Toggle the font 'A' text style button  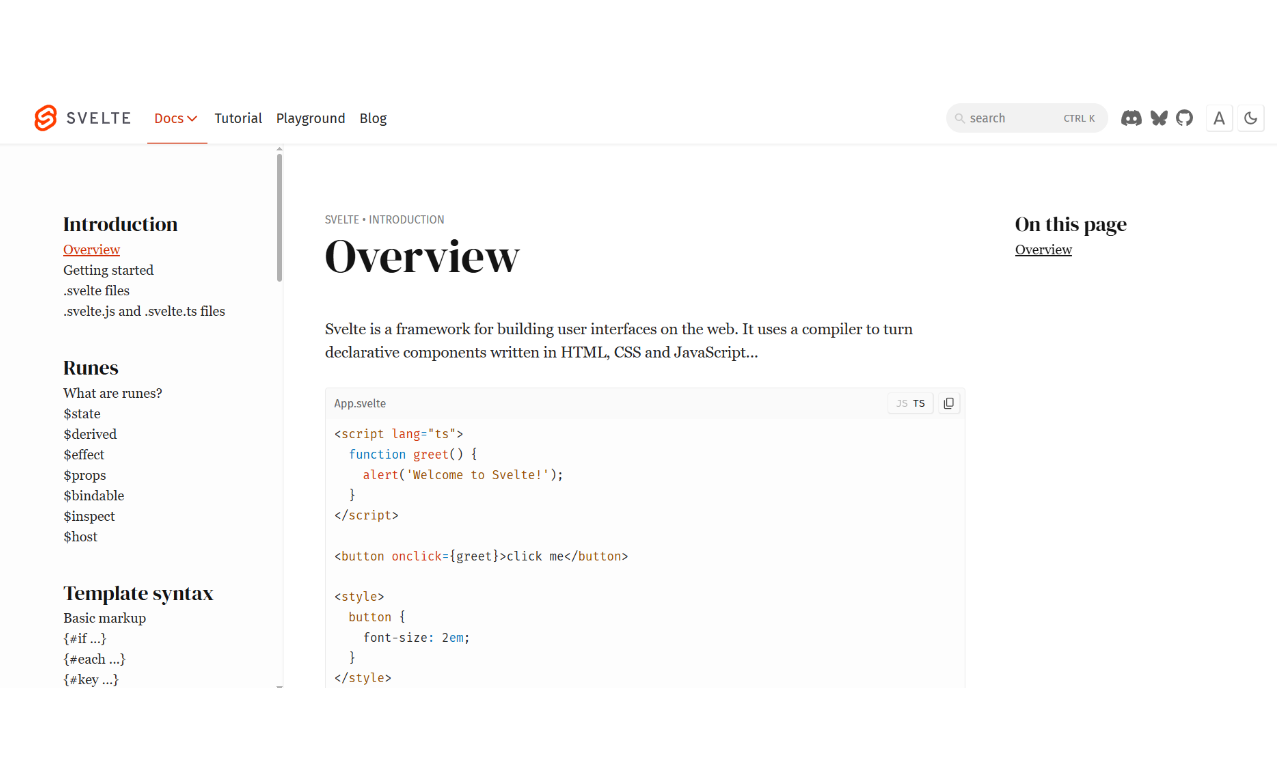(1219, 118)
